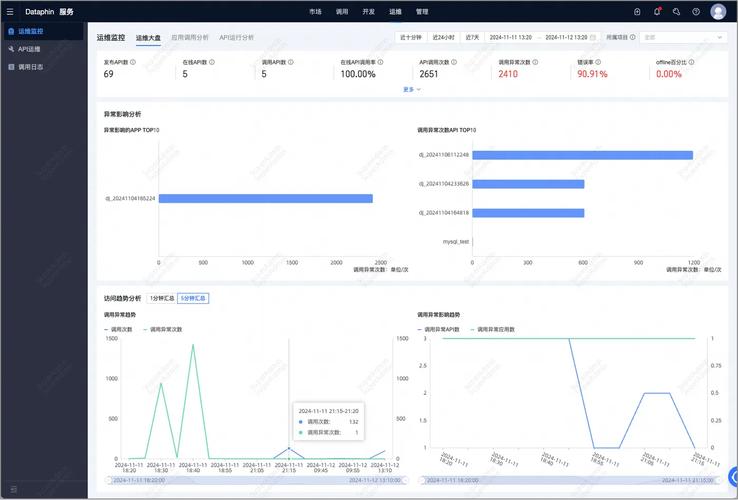Open the 所属项目 dropdown
Screen dimensions: 738x500
click(x=683, y=37)
